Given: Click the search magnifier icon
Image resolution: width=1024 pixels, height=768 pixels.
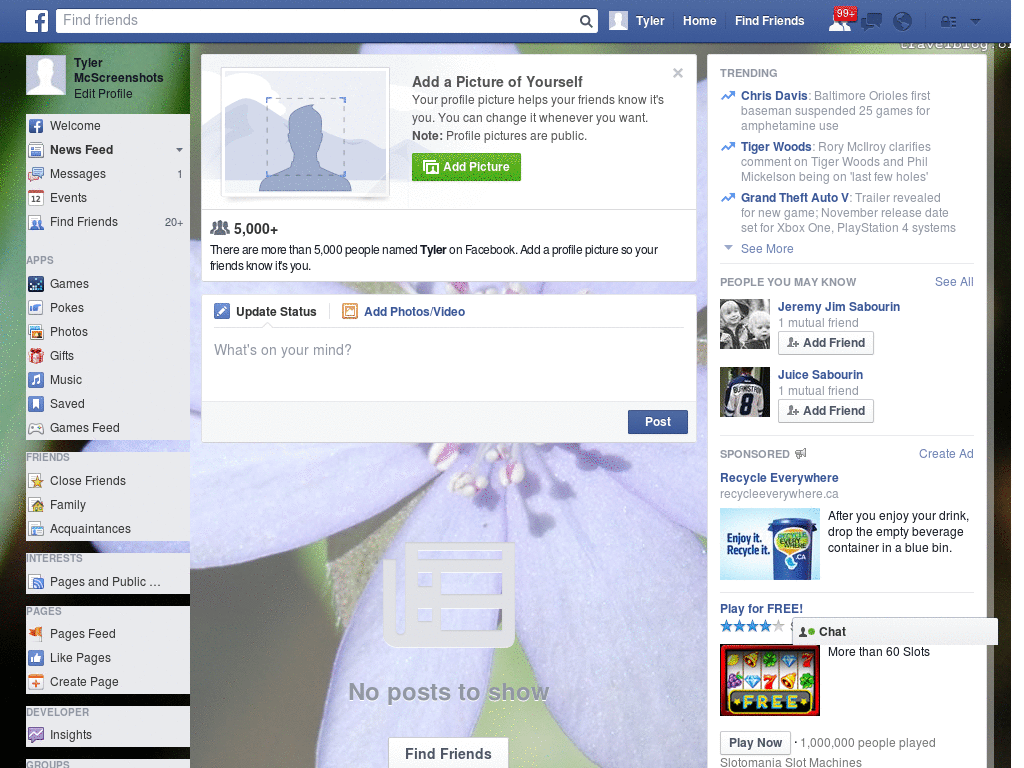Looking at the screenshot, I should [x=586, y=21].
